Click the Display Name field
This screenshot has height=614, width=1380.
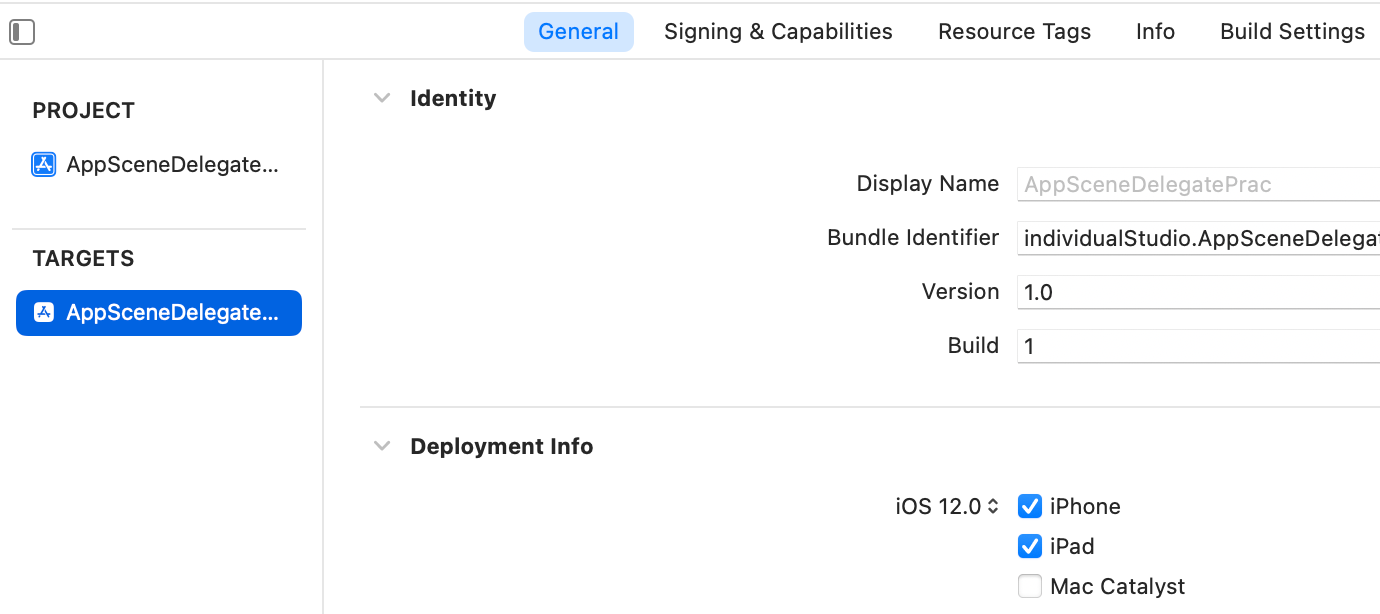pos(1198,184)
